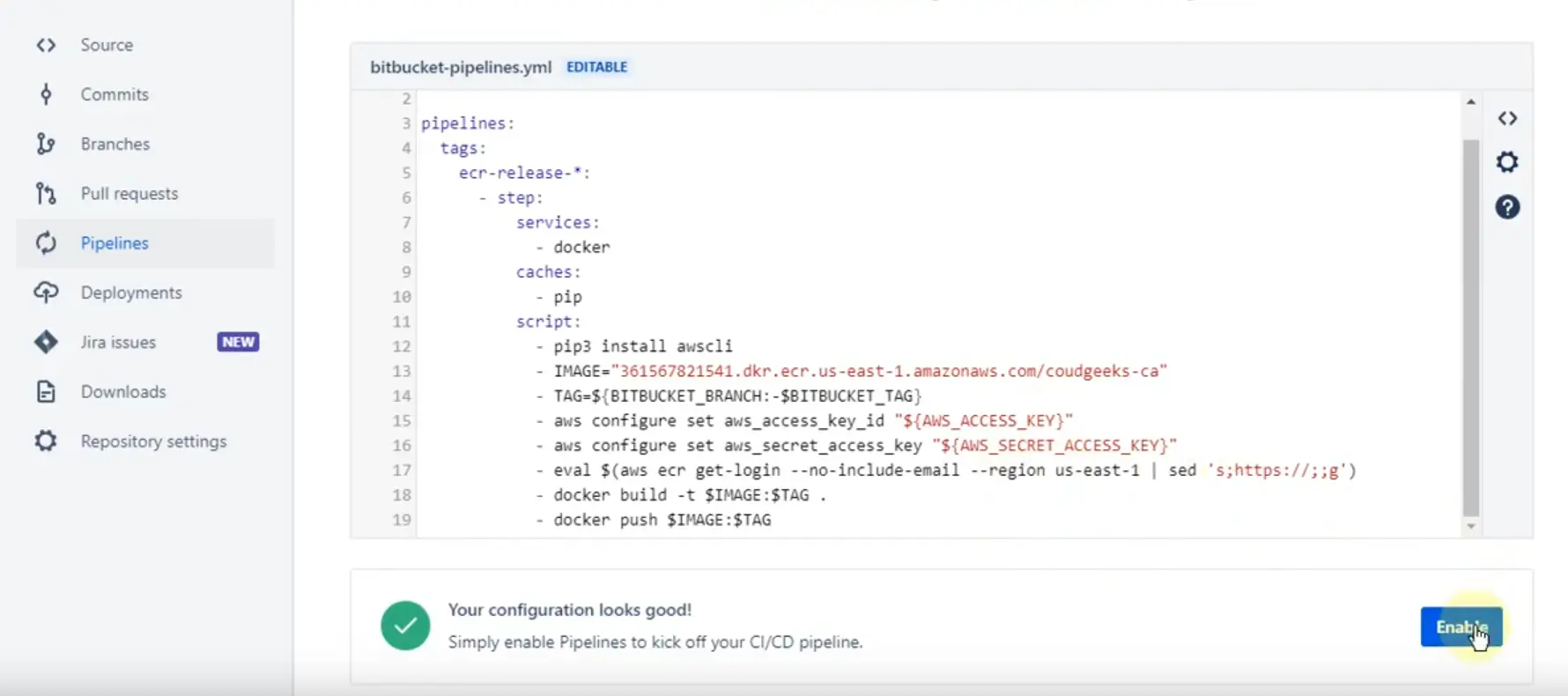Click 'Your configuration looks good!' message
This screenshot has height=696, width=1568.
click(570, 610)
